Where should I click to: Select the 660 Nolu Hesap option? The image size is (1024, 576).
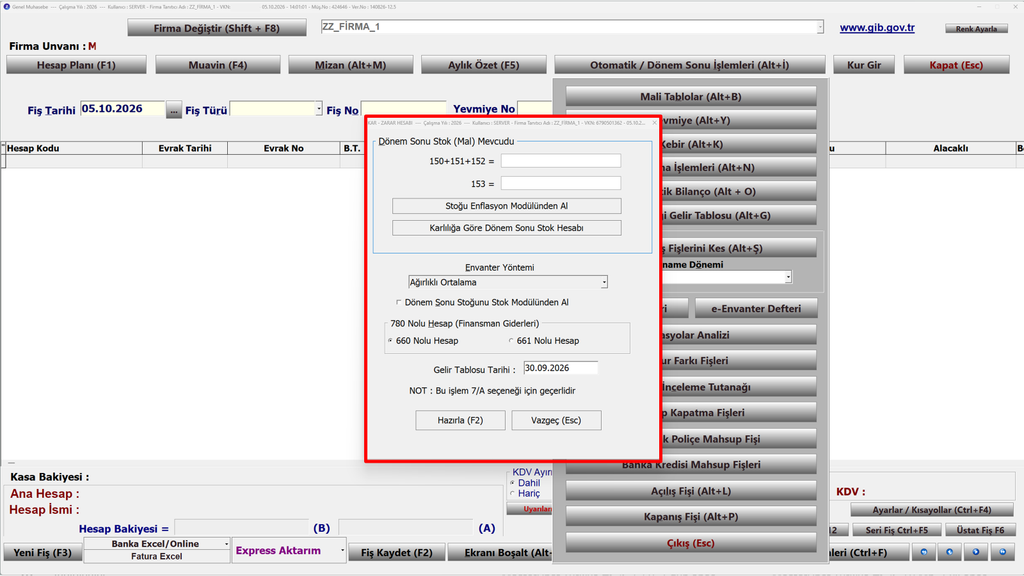pyautogui.click(x=391, y=341)
